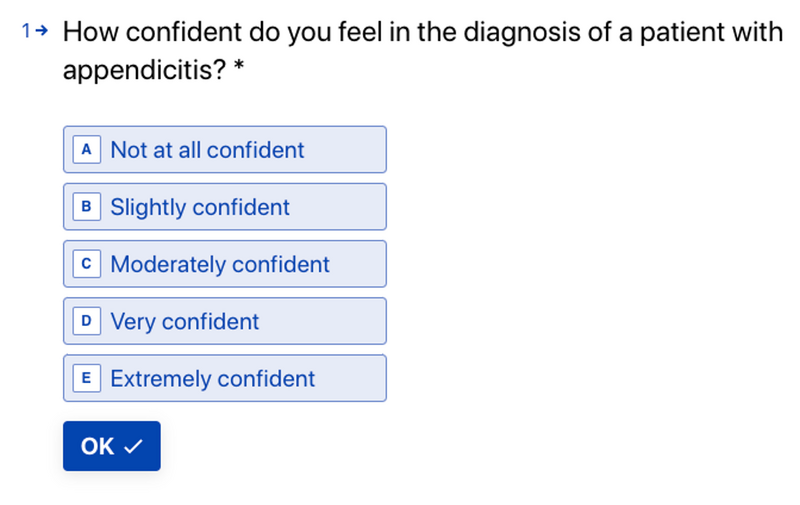The width and height of the screenshot is (800, 505).
Task: Click empty right area of 'Slightly confident' row
Action: [338, 207]
